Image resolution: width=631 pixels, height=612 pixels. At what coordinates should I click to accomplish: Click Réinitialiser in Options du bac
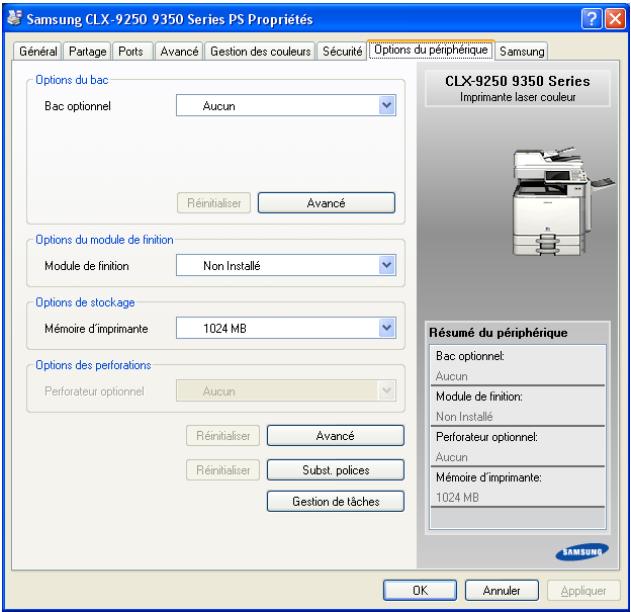214,203
